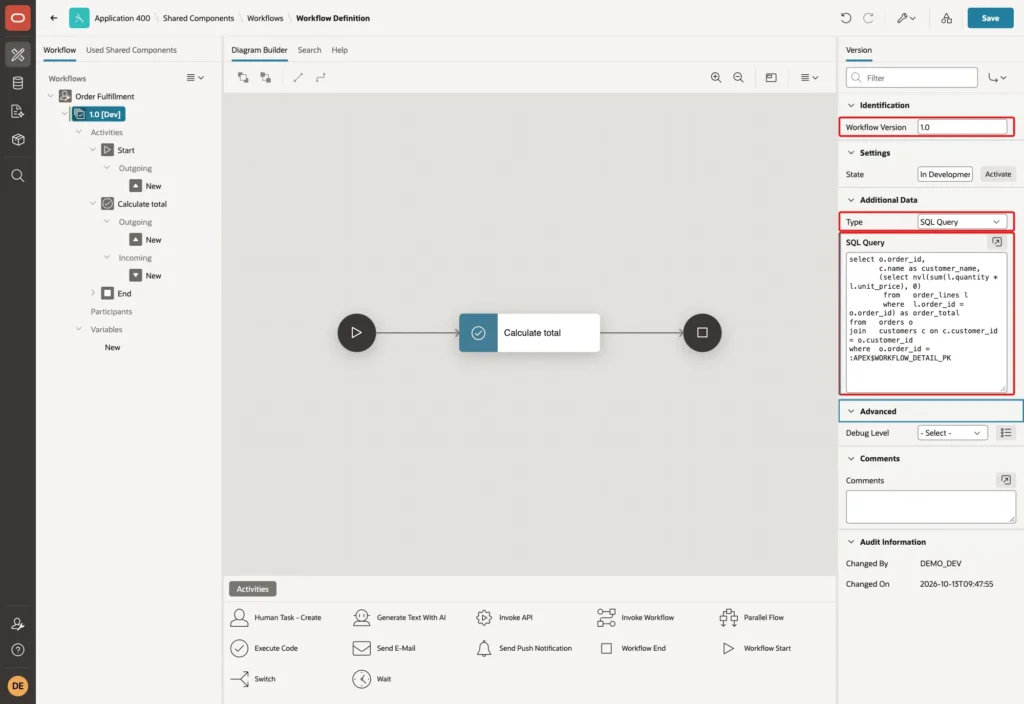Open Team Development sidebar icon

(18, 112)
